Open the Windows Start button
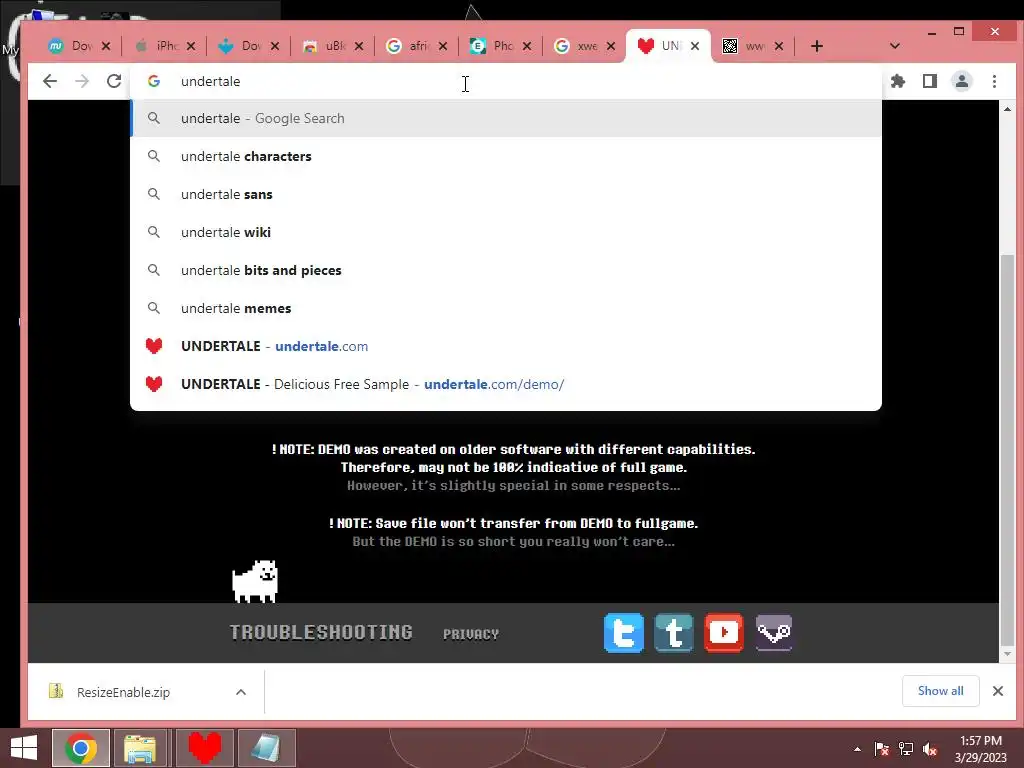Image resolution: width=1024 pixels, height=768 pixels. coord(24,748)
